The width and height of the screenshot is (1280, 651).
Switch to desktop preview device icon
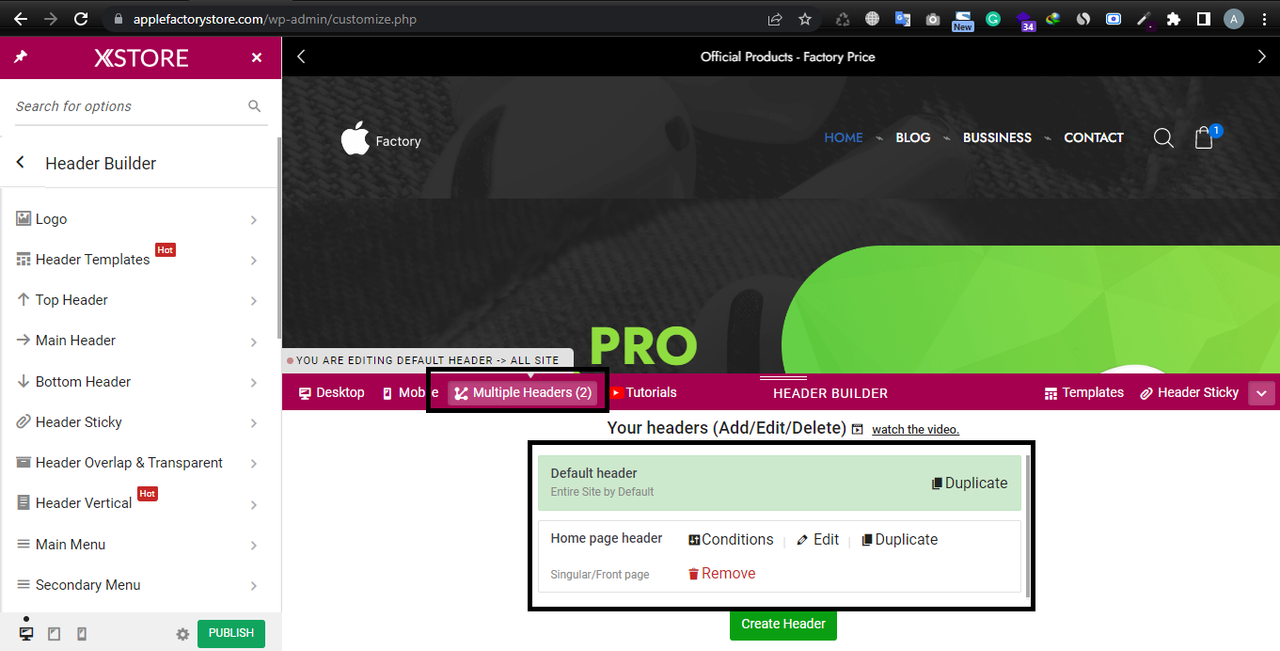tap(26, 634)
